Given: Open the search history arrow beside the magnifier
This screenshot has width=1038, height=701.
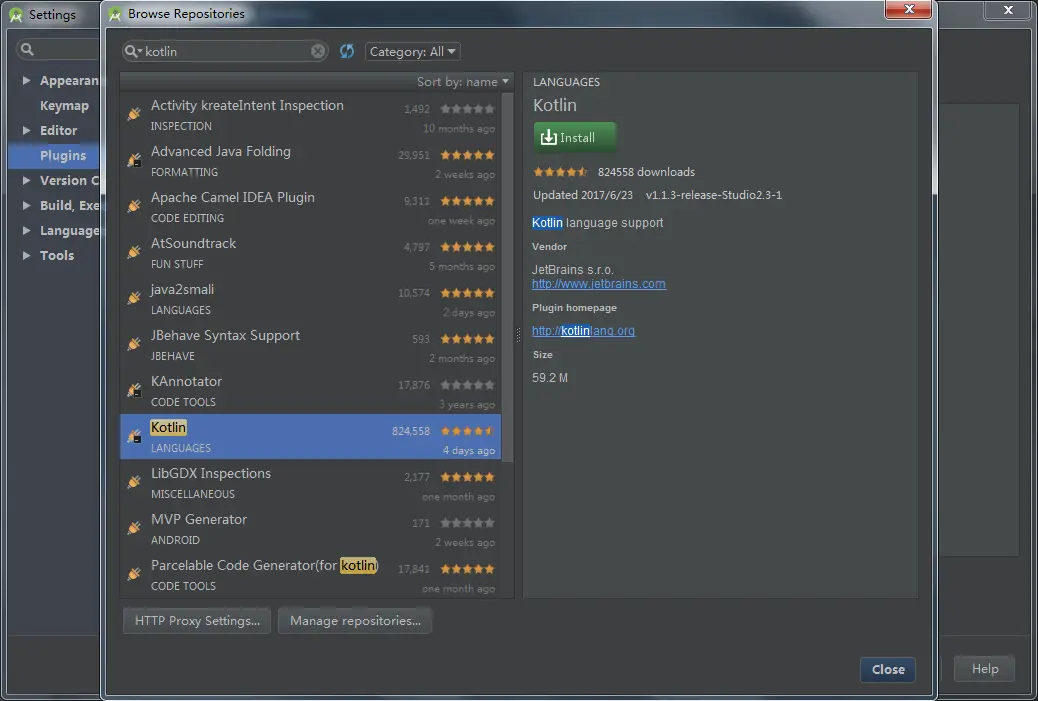Looking at the screenshot, I should (140, 52).
